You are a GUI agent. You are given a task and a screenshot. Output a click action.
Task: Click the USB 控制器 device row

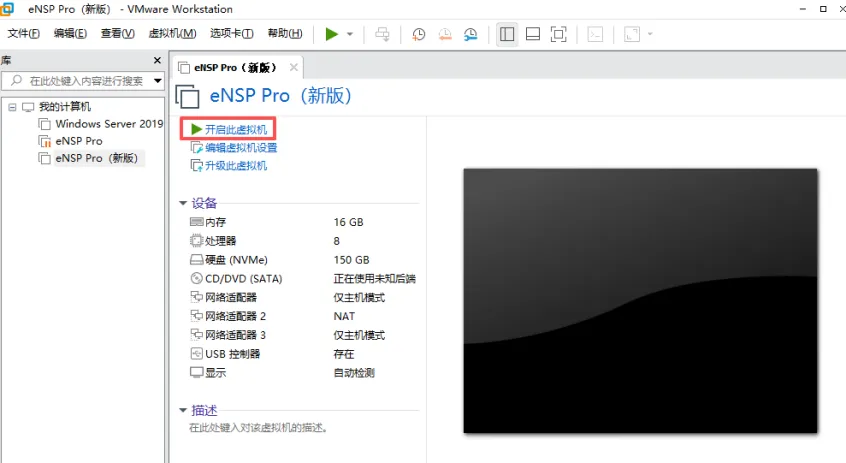[x=302, y=354]
